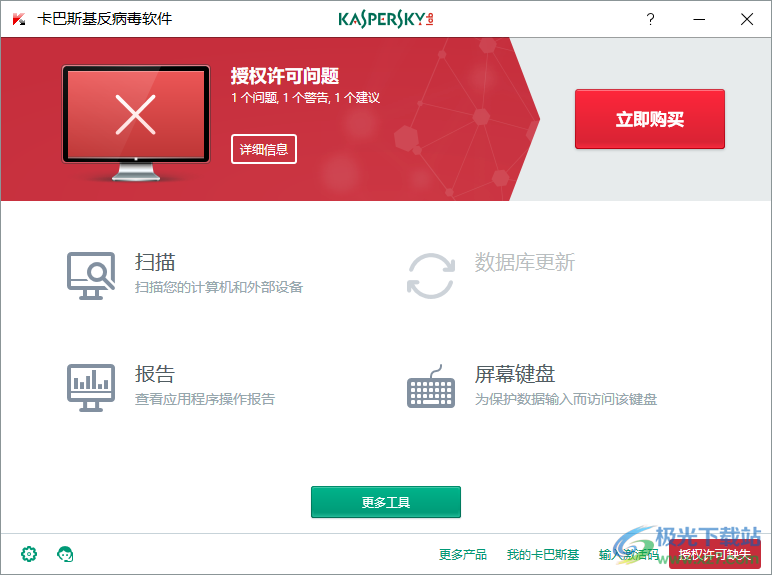This screenshot has height=575, width=772.
Task: Click the scan computer monitor icon
Action: (x=91, y=276)
